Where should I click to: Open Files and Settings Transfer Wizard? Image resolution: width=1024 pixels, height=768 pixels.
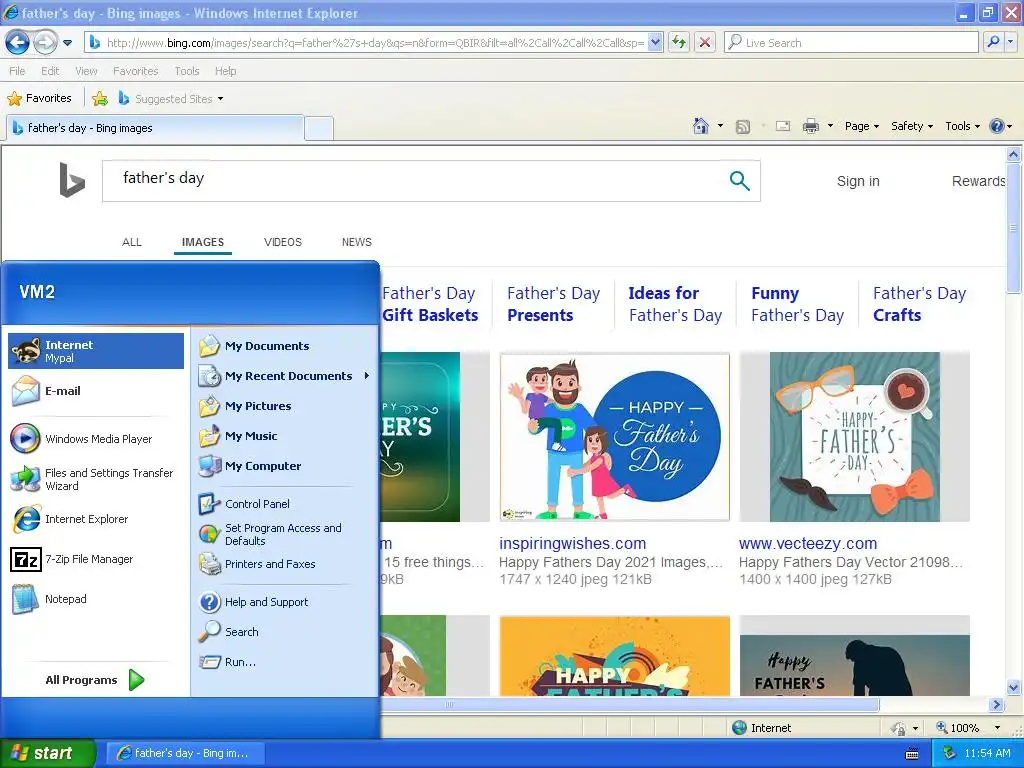click(96, 479)
